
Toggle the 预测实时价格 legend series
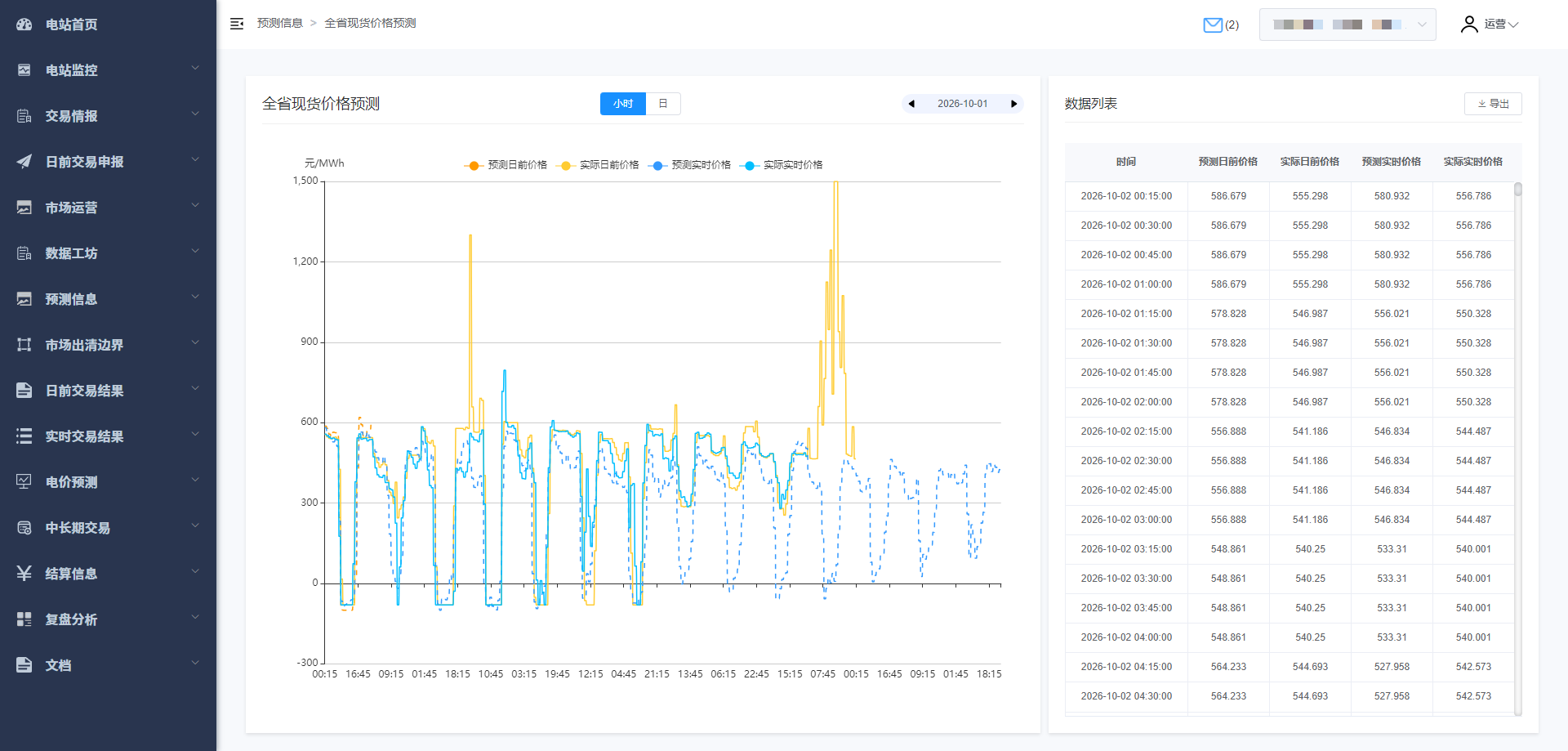coord(689,165)
